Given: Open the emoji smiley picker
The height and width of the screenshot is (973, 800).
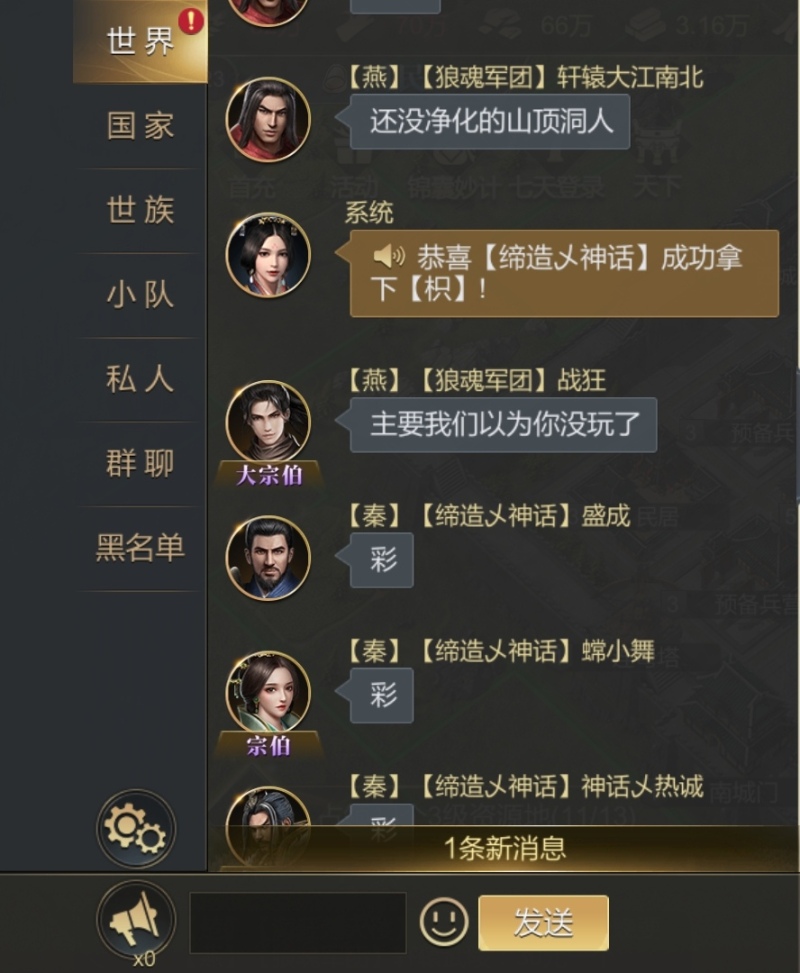Looking at the screenshot, I should tap(444, 921).
